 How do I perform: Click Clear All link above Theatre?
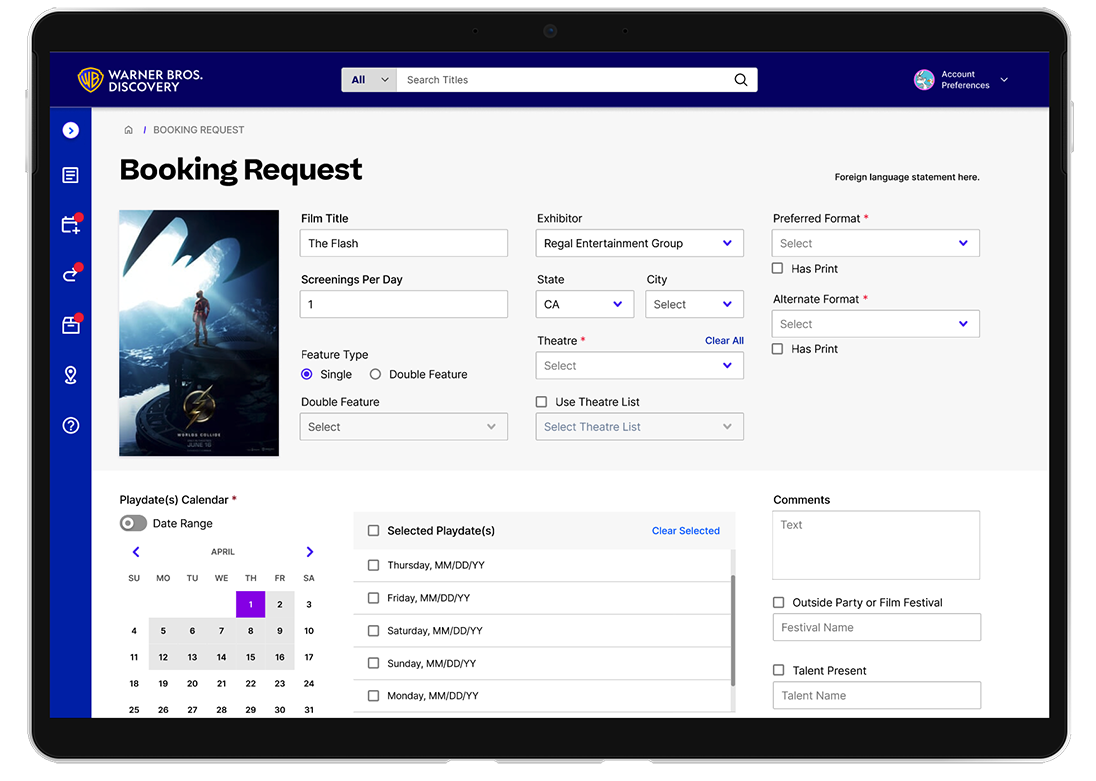(724, 341)
